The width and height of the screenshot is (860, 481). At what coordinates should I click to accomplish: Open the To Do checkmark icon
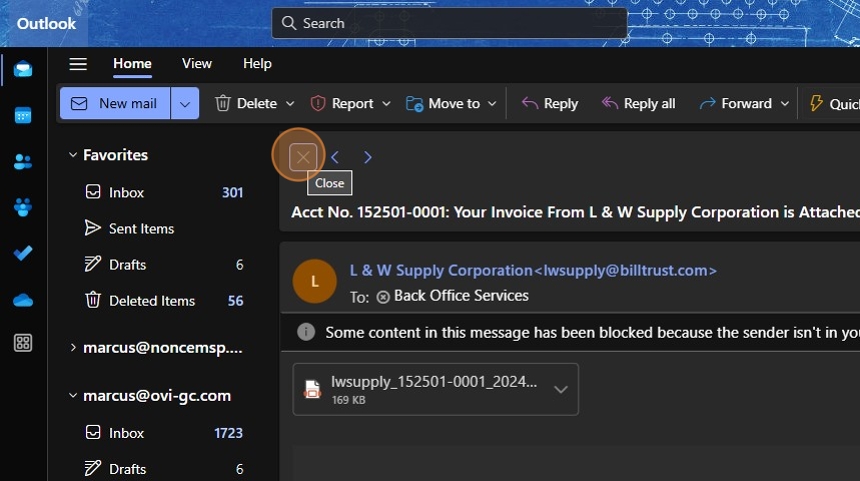[x=23, y=253]
